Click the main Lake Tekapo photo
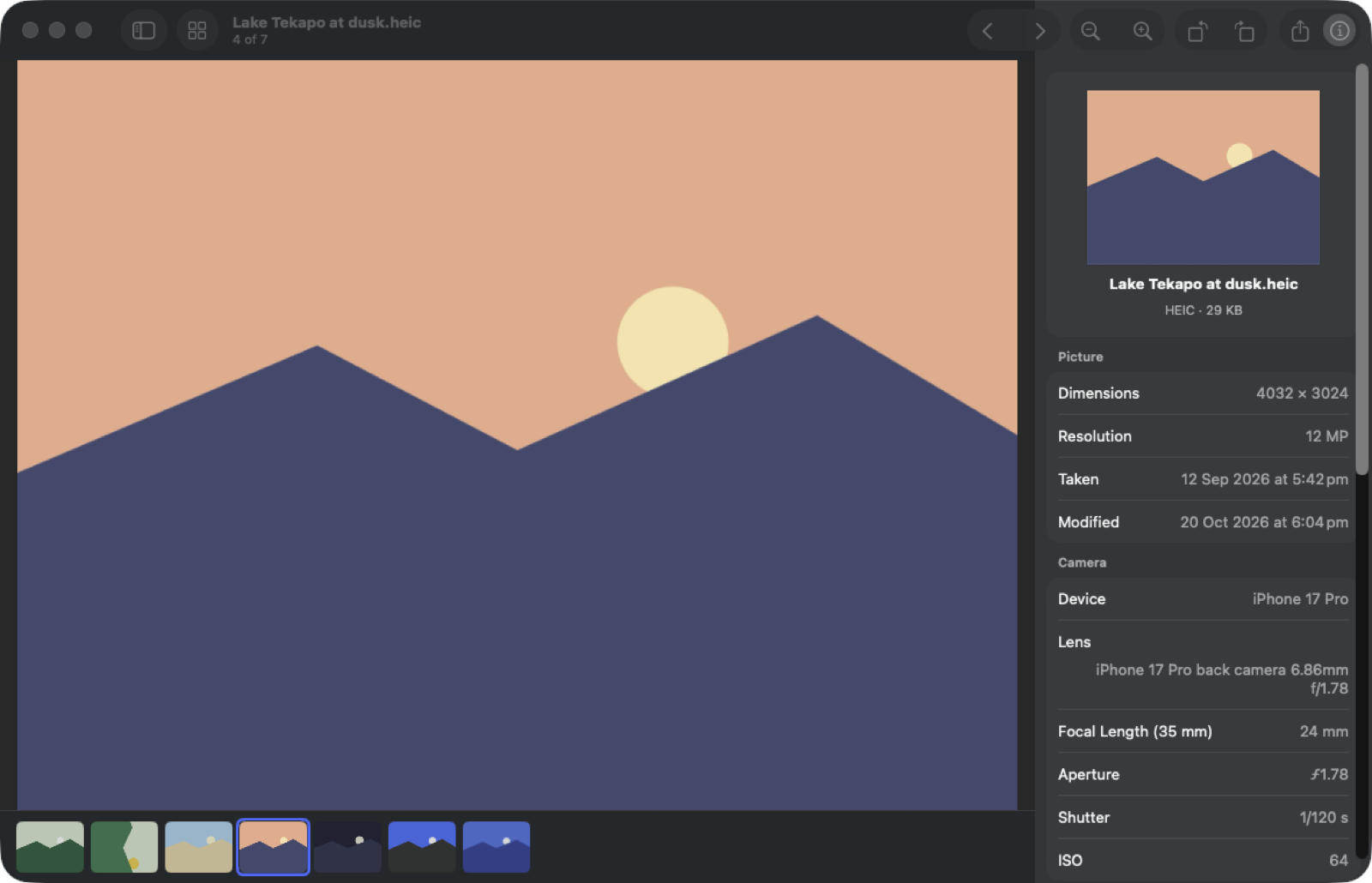Image resolution: width=1372 pixels, height=883 pixels. (517, 435)
